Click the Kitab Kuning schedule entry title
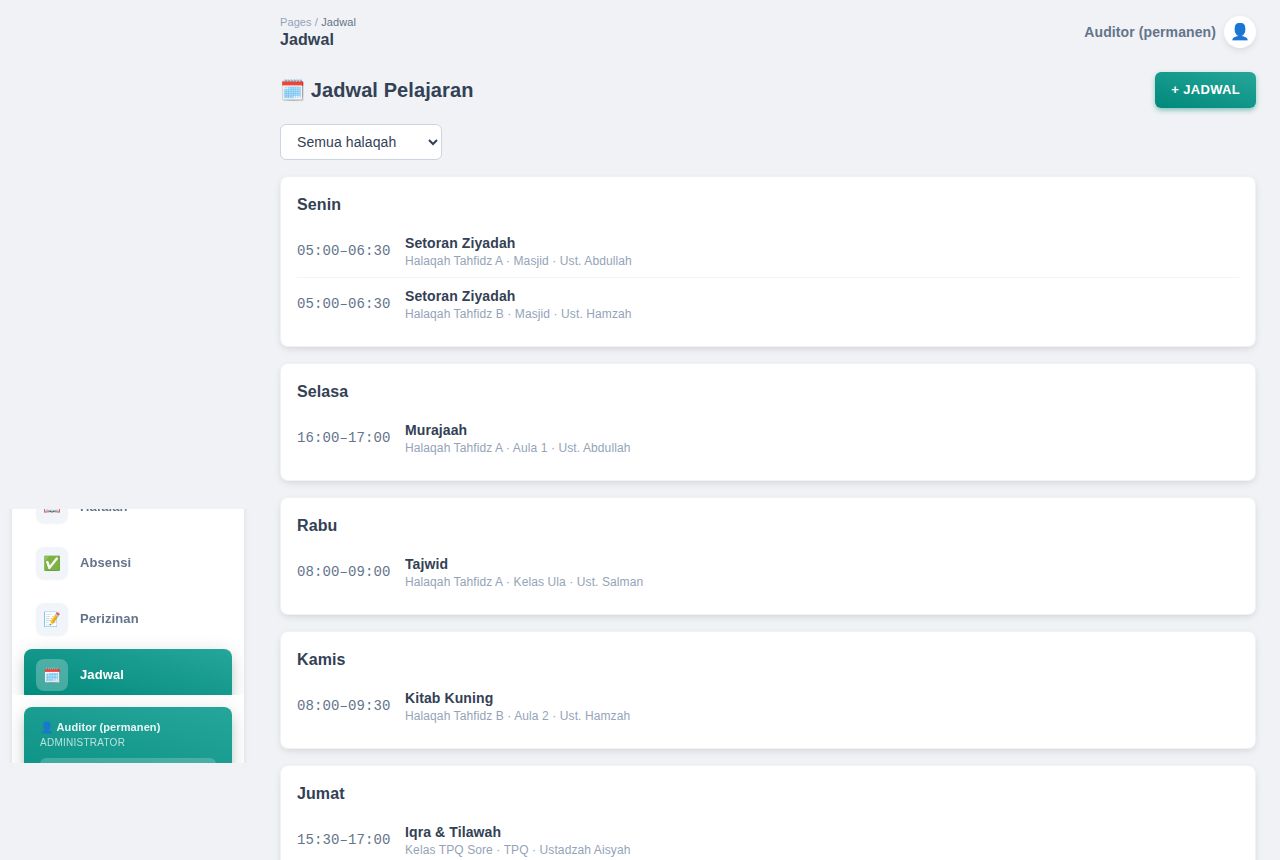This screenshot has height=860, width=1280. 449,698
